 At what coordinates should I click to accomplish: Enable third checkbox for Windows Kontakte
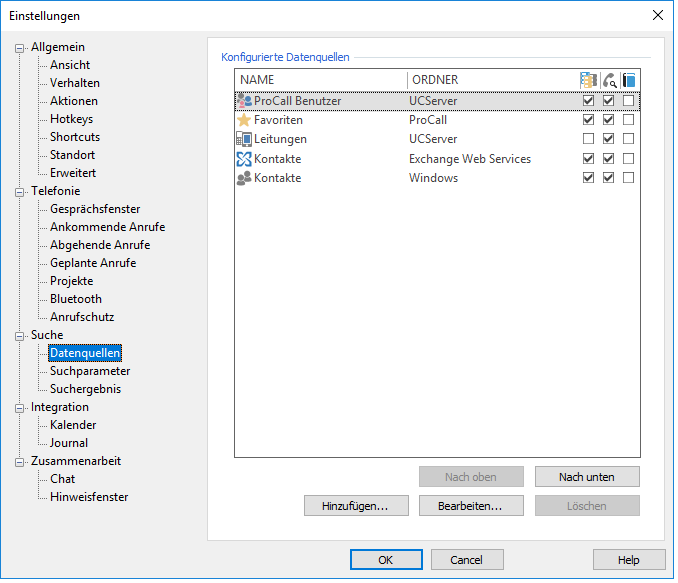point(628,178)
